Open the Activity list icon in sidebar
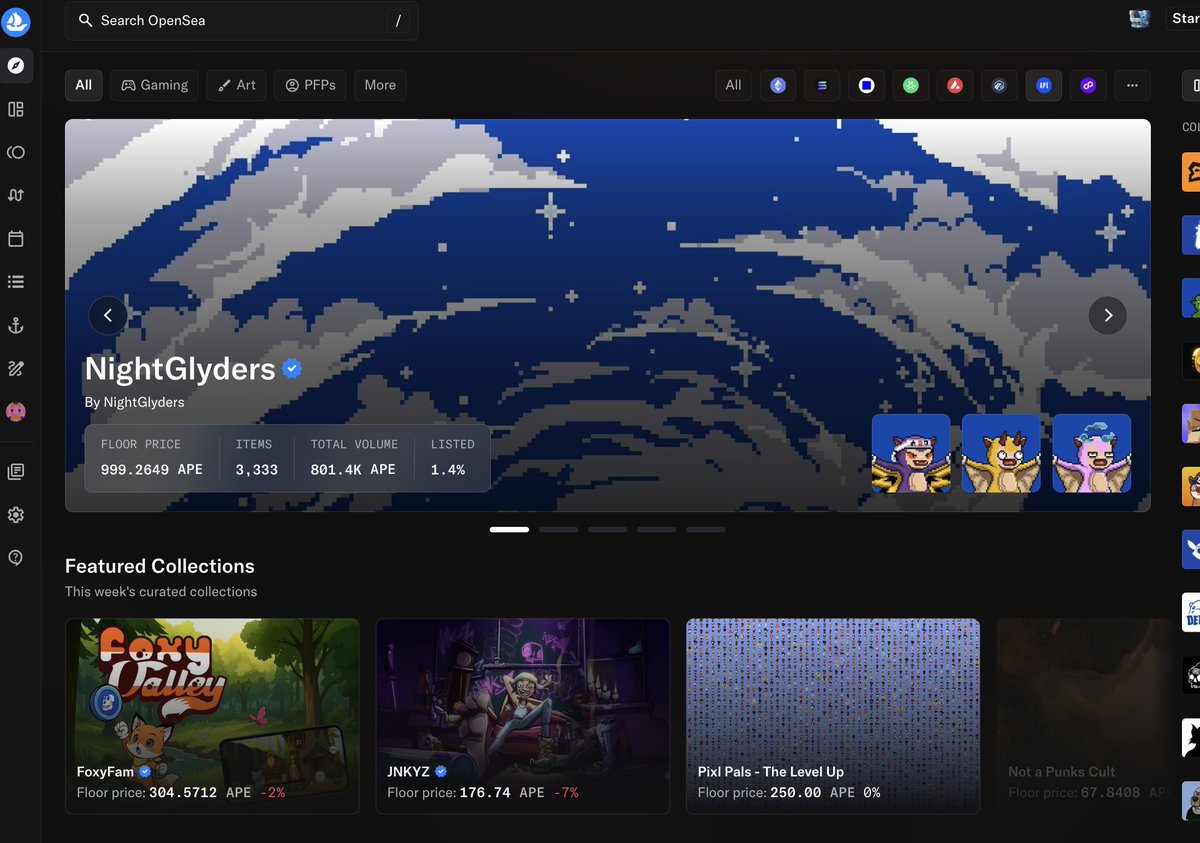The image size is (1200, 843). (16, 282)
